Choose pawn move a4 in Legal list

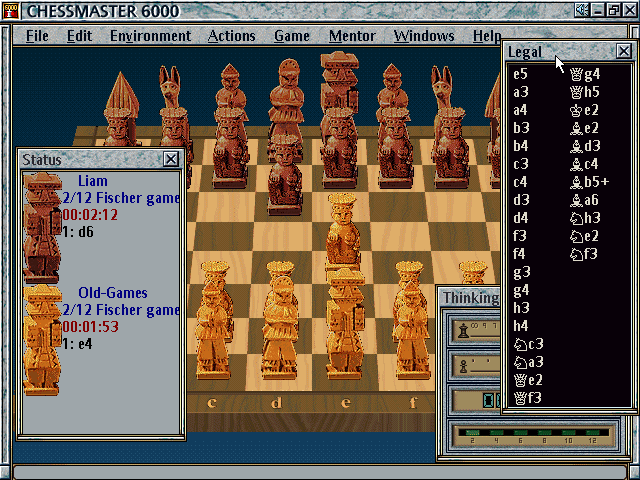(520, 110)
